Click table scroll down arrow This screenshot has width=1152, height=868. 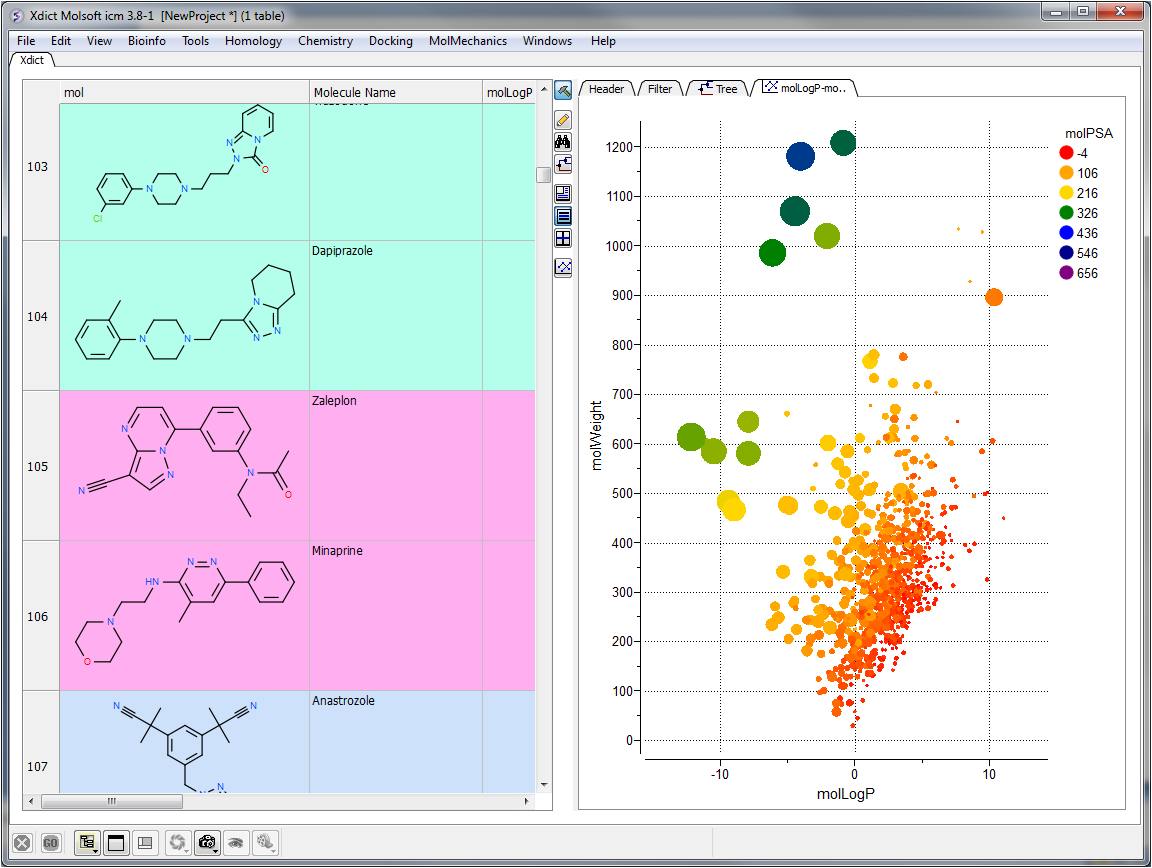click(x=544, y=785)
